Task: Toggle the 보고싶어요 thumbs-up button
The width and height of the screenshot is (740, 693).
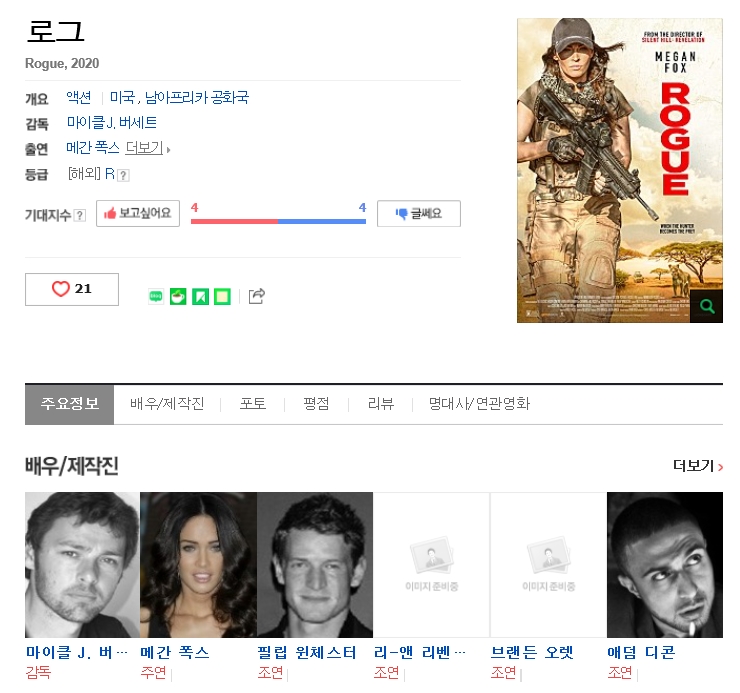Action: (138, 213)
